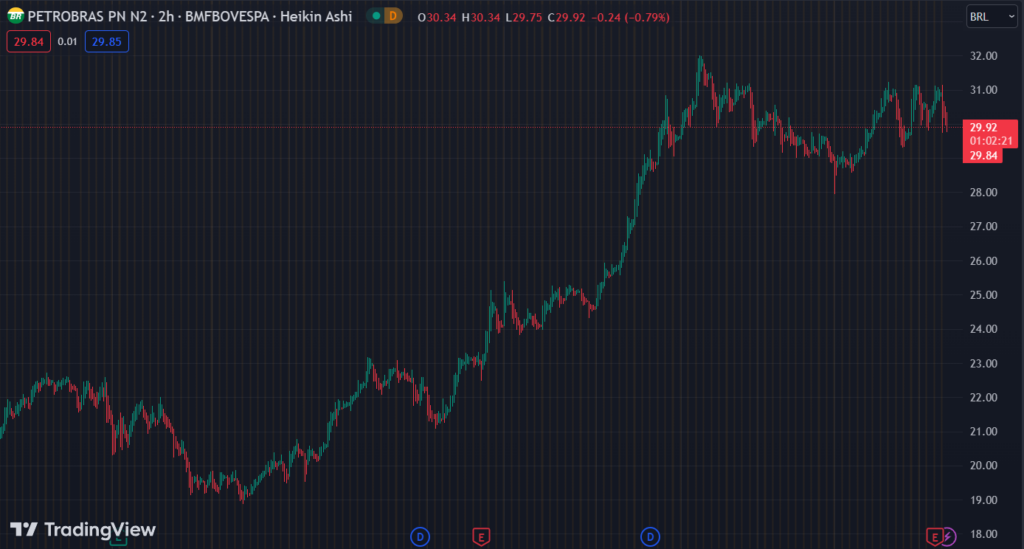
Task: Click the 26.00 price axis label
Action: [x=984, y=261]
